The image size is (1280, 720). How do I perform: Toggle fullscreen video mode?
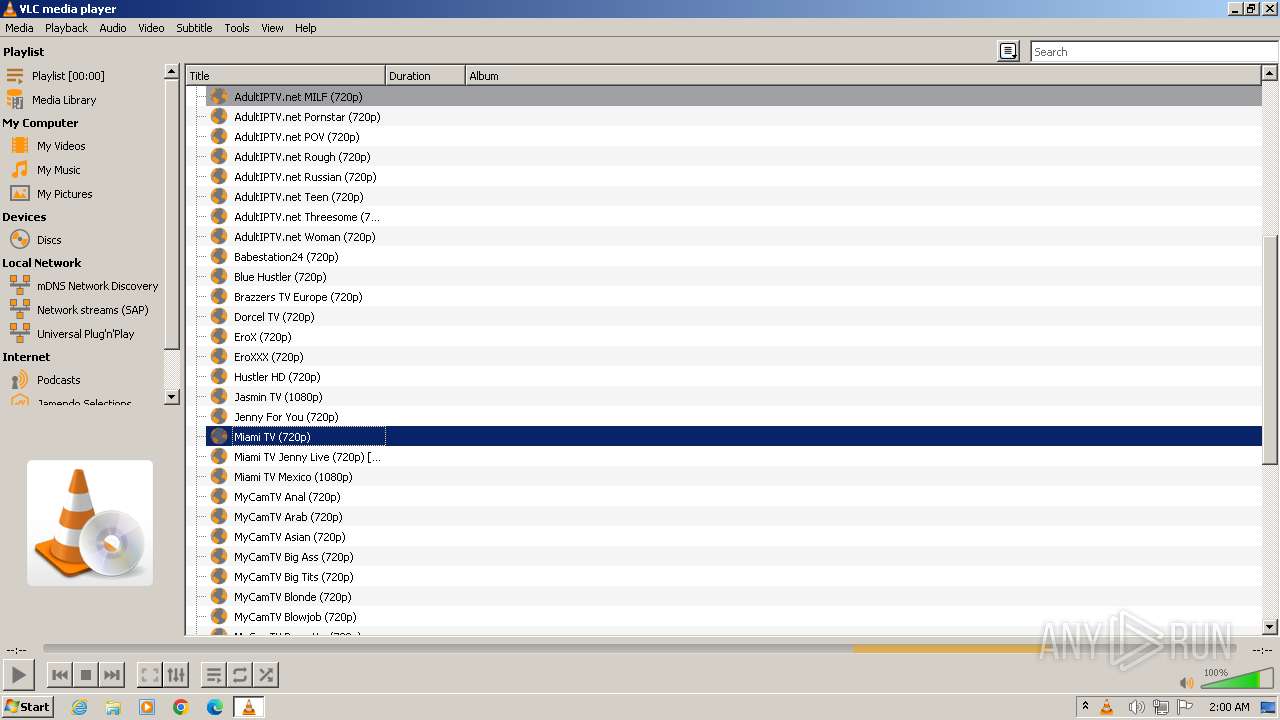tap(149, 675)
